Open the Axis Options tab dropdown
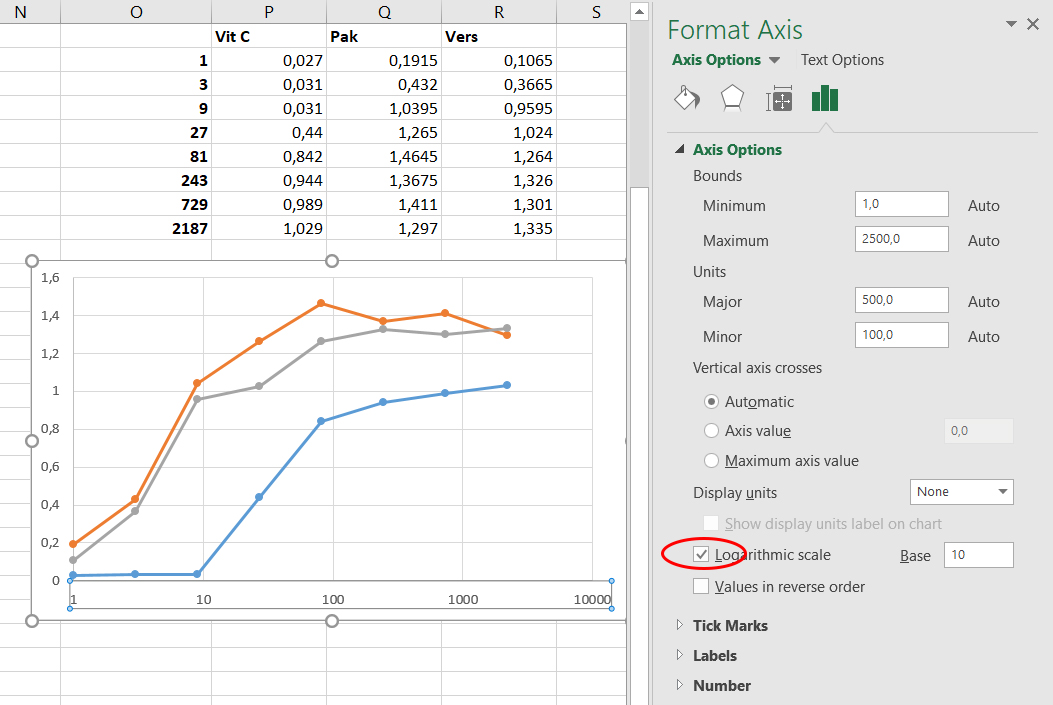1053x705 pixels. tap(775, 61)
